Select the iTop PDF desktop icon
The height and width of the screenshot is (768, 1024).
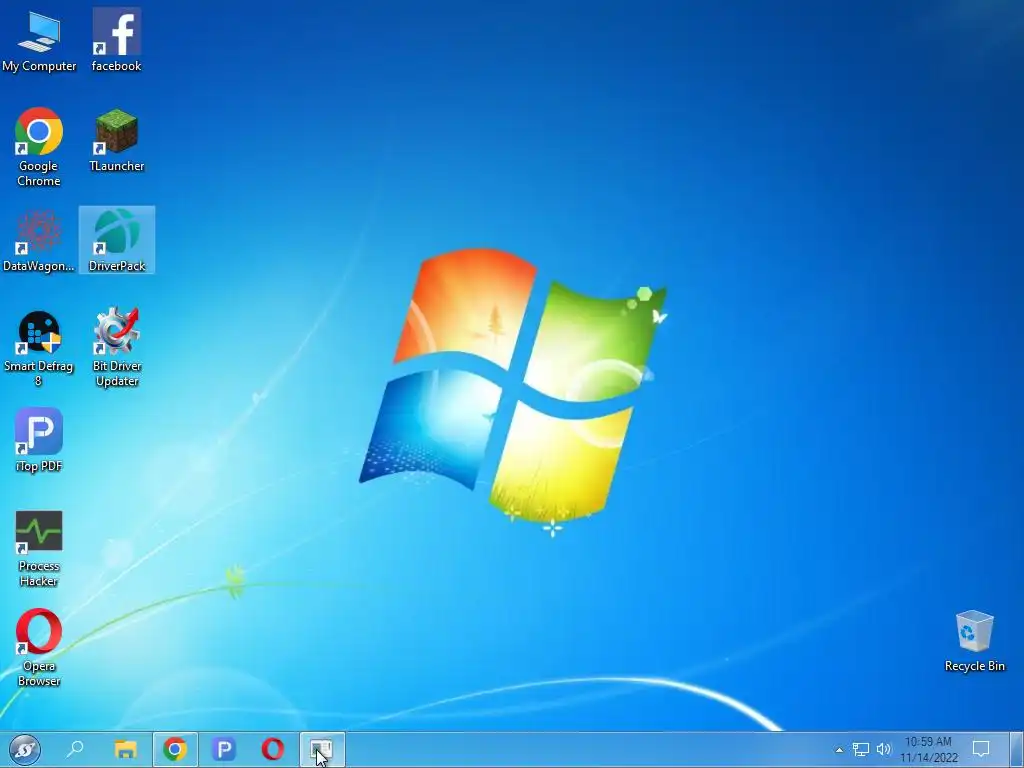[x=39, y=440]
